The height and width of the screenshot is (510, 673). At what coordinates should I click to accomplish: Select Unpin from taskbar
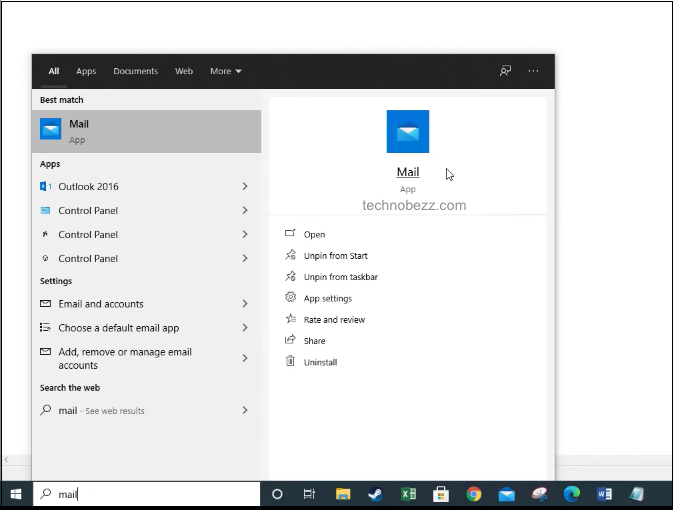[x=341, y=277]
